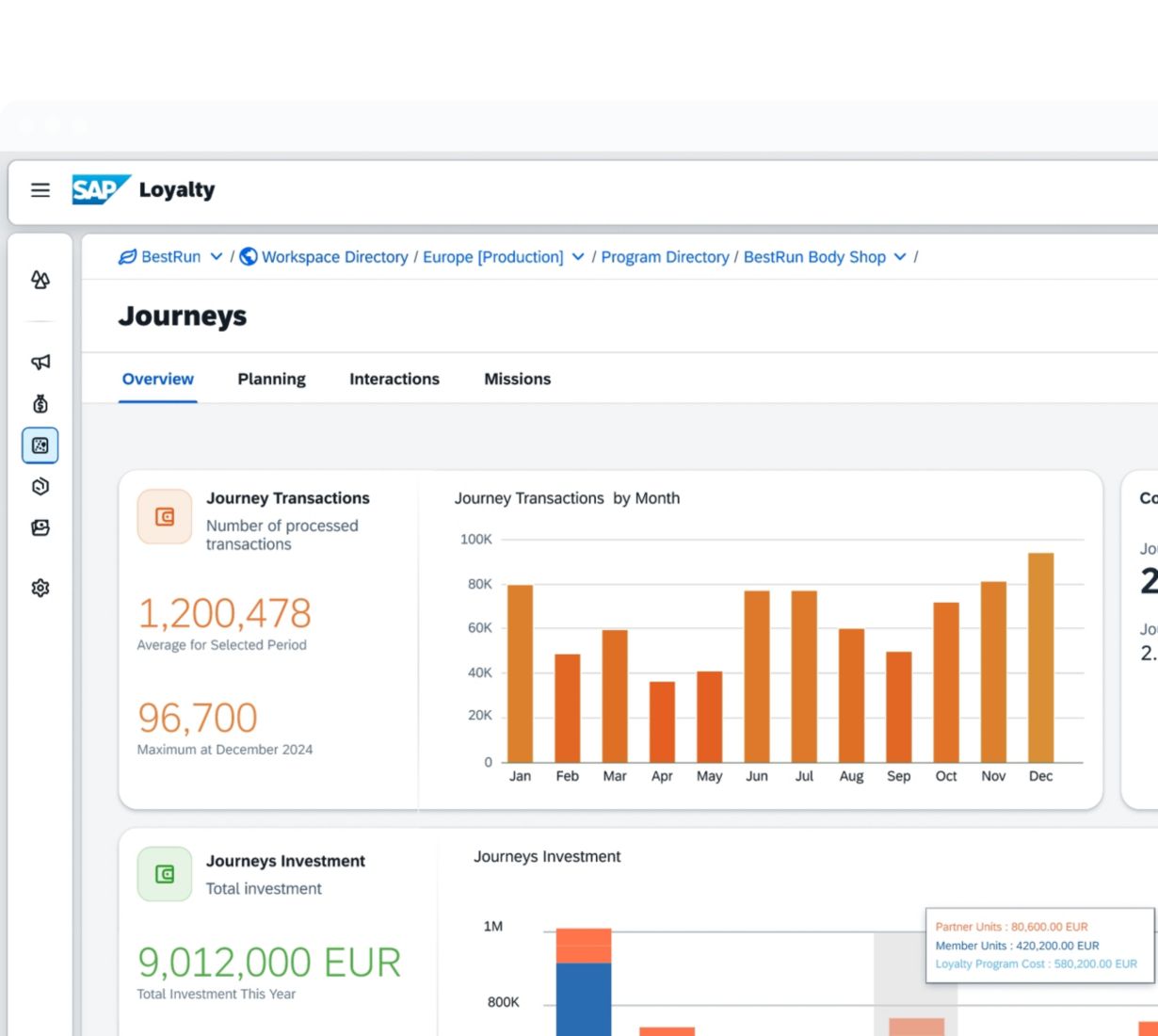The height and width of the screenshot is (1036, 1158).
Task: Click the April bar in transactions chart
Action: click(x=662, y=722)
